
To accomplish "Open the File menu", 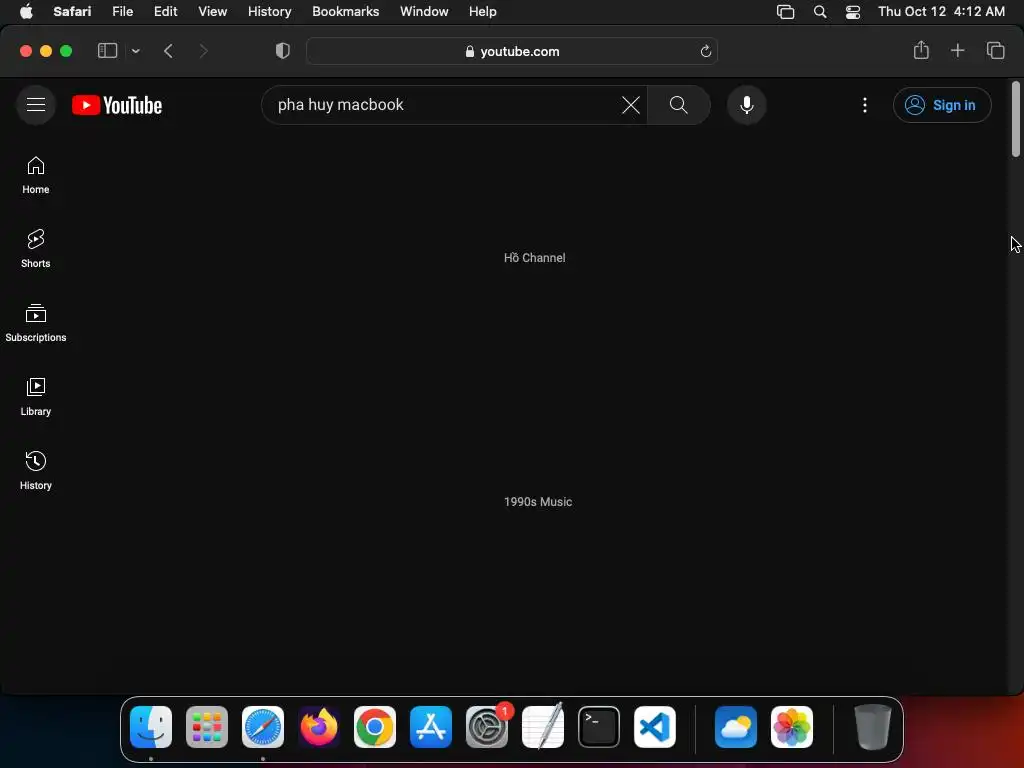I will pyautogui.click(x=122, y=11).
